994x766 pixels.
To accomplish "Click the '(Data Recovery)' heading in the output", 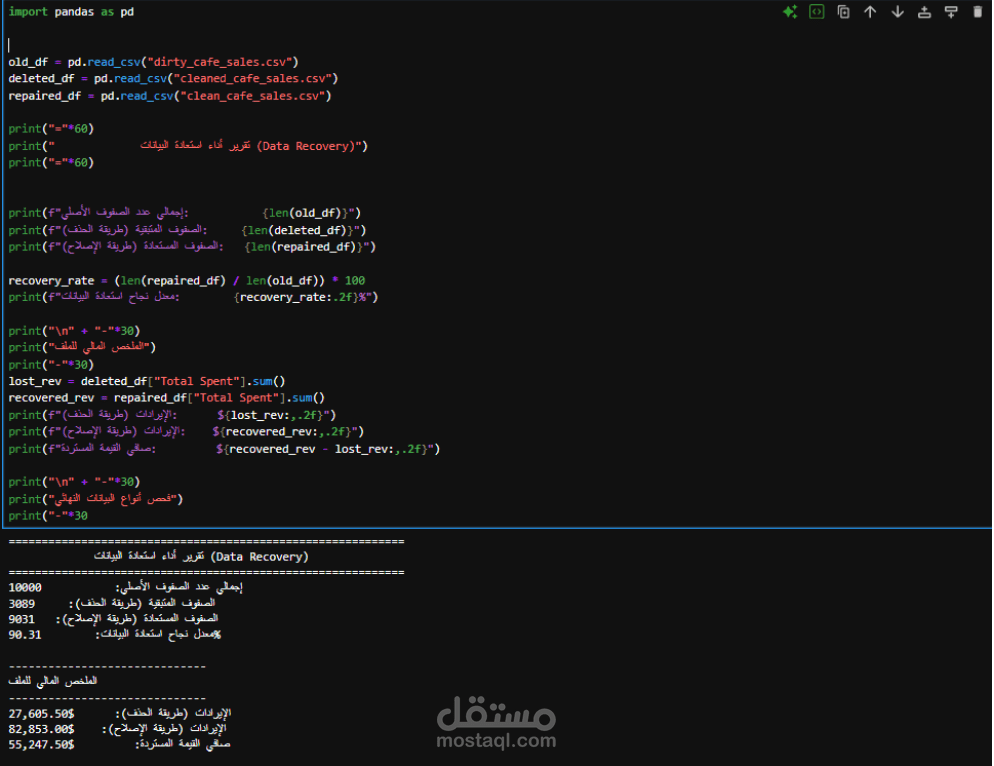I will pyautogui.click(x=259, y=557).
